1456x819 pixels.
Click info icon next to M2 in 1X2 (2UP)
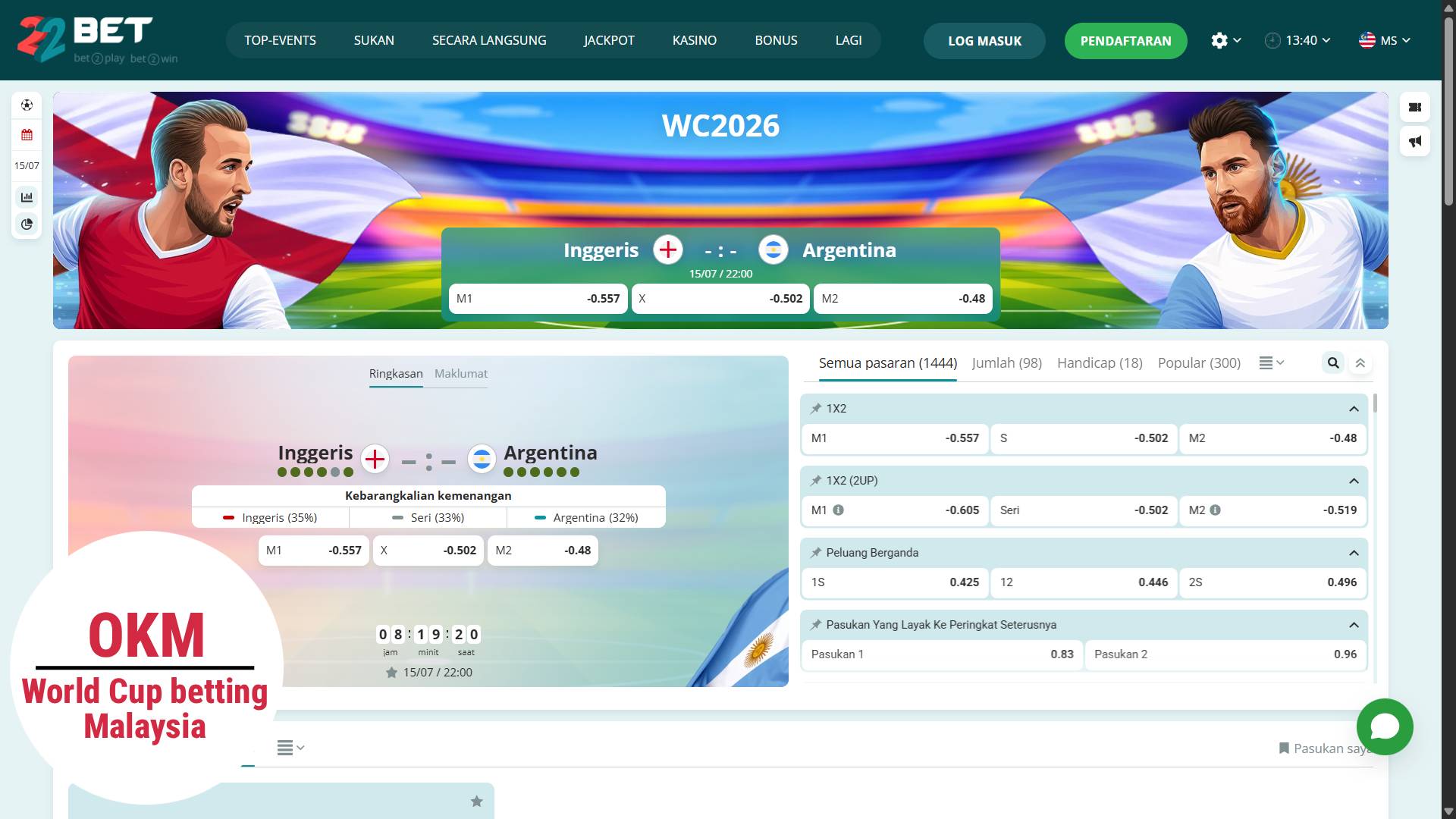1215,510
